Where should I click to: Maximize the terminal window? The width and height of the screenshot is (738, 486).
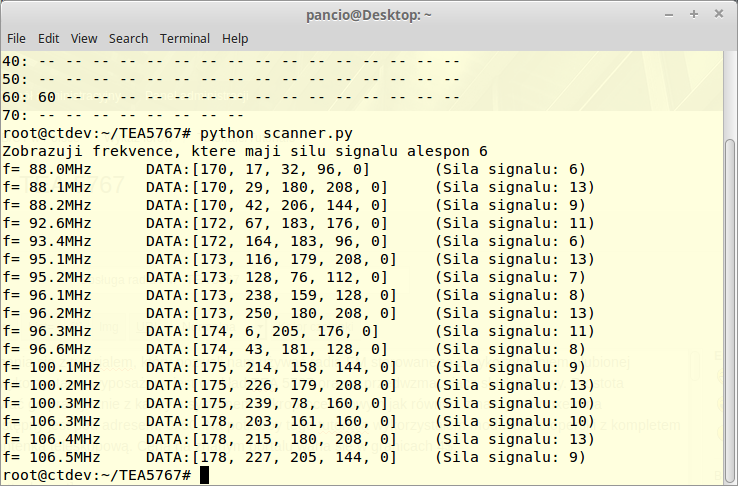pos(694,14)
